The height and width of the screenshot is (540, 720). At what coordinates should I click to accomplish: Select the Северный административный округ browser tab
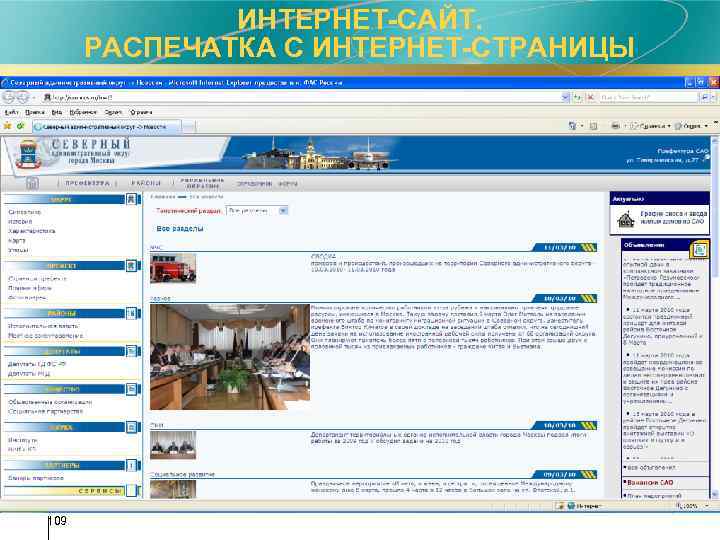107,127
